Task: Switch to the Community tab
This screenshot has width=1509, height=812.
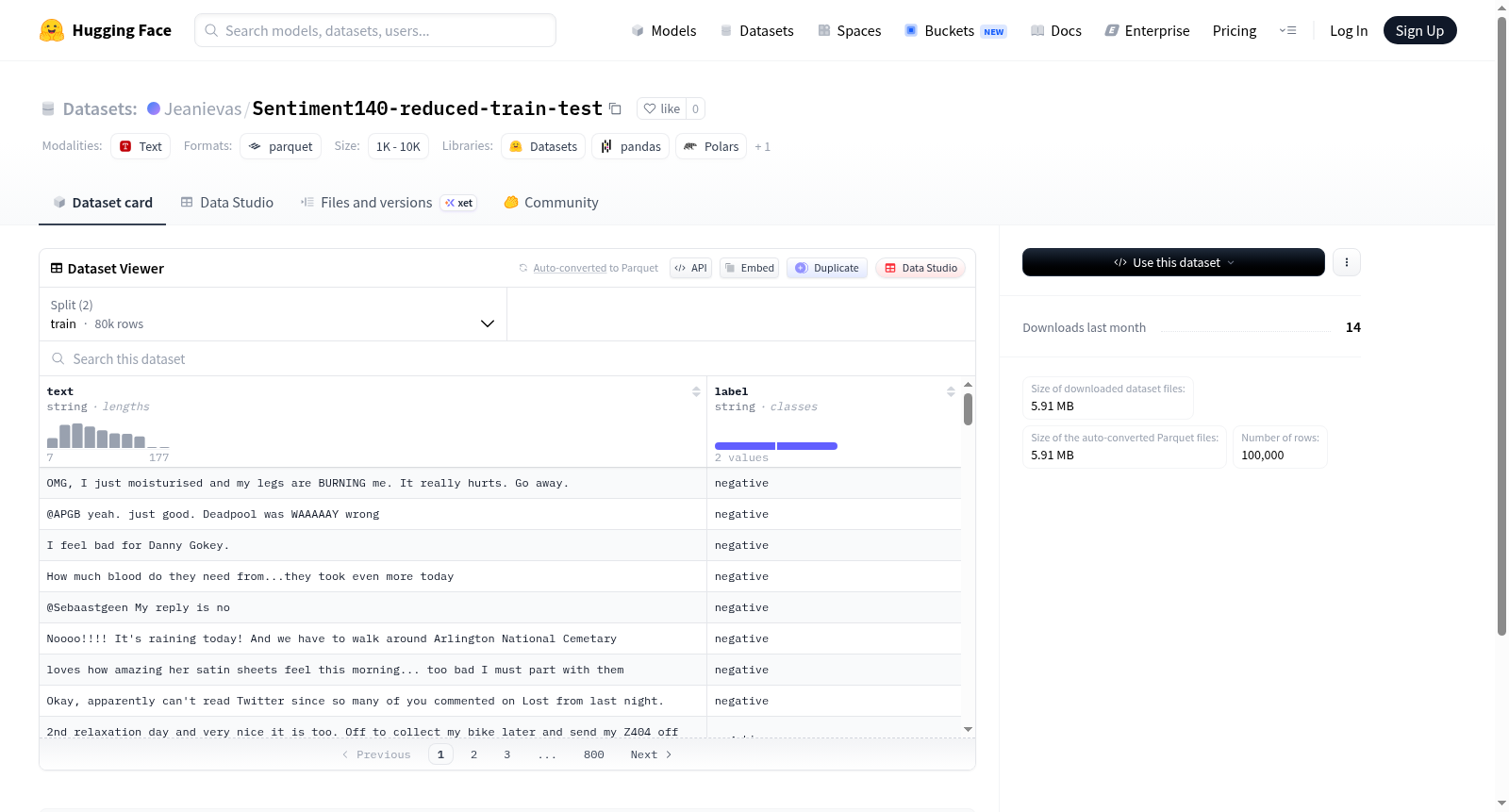Action: [552, 202]
